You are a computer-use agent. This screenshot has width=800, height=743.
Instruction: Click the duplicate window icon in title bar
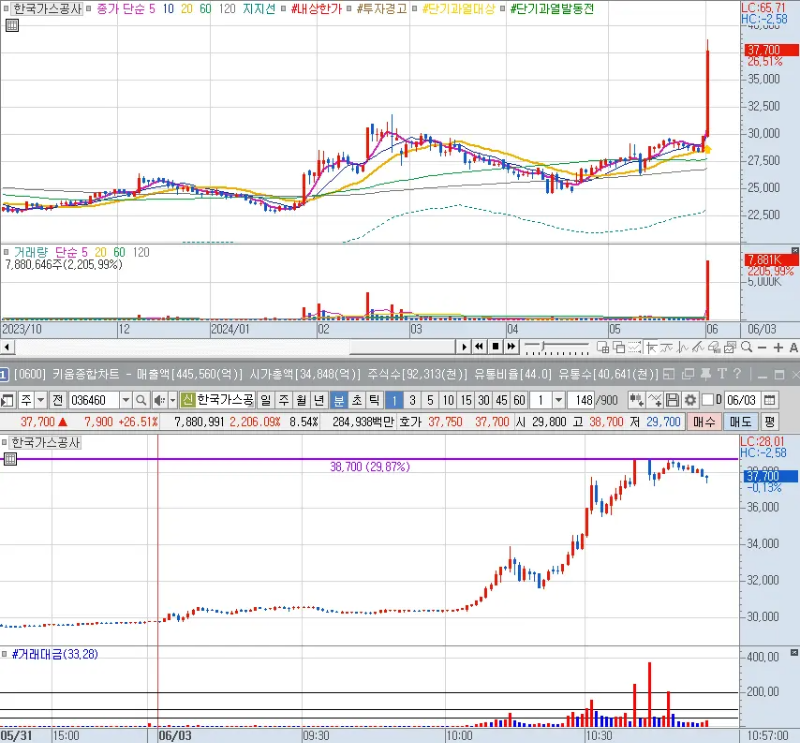point(688,374)
